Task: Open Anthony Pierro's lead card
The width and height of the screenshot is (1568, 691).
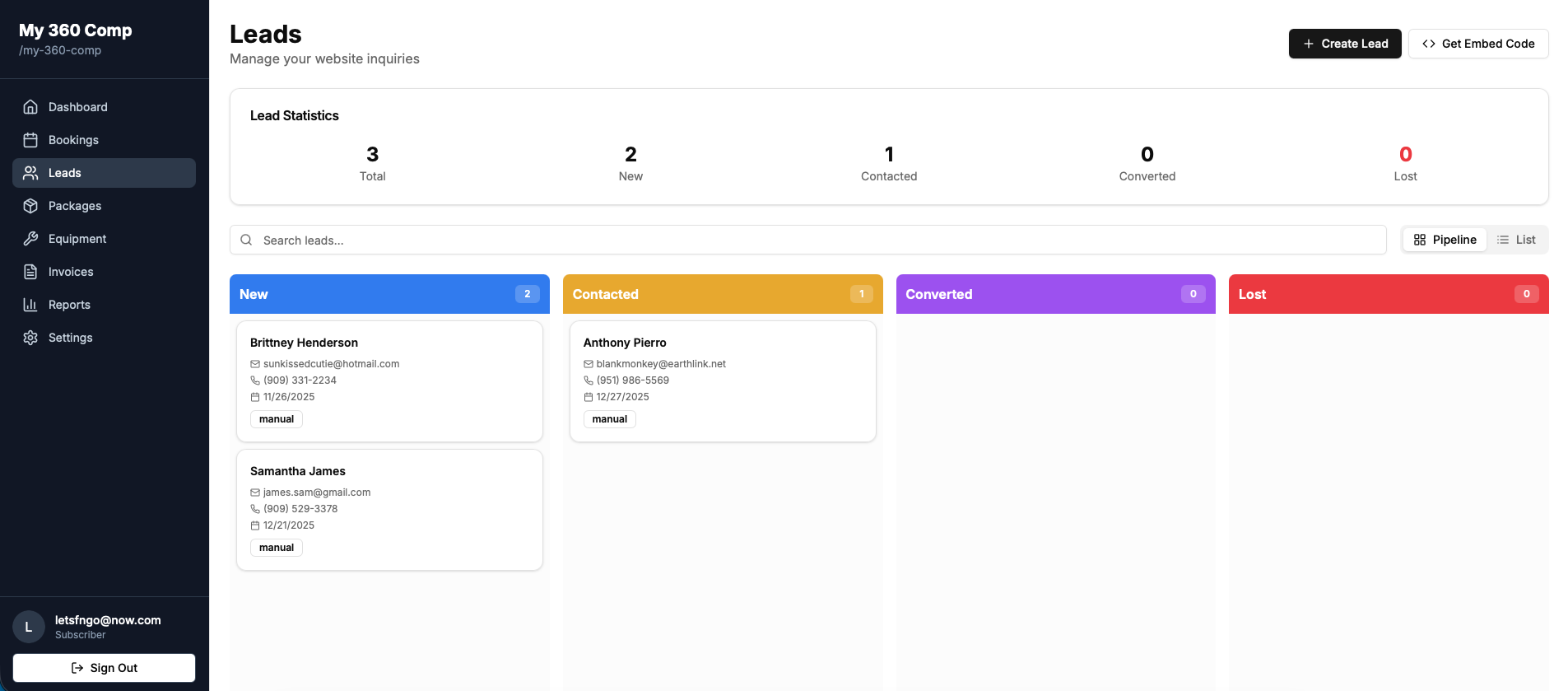Action: click(722, 381)
